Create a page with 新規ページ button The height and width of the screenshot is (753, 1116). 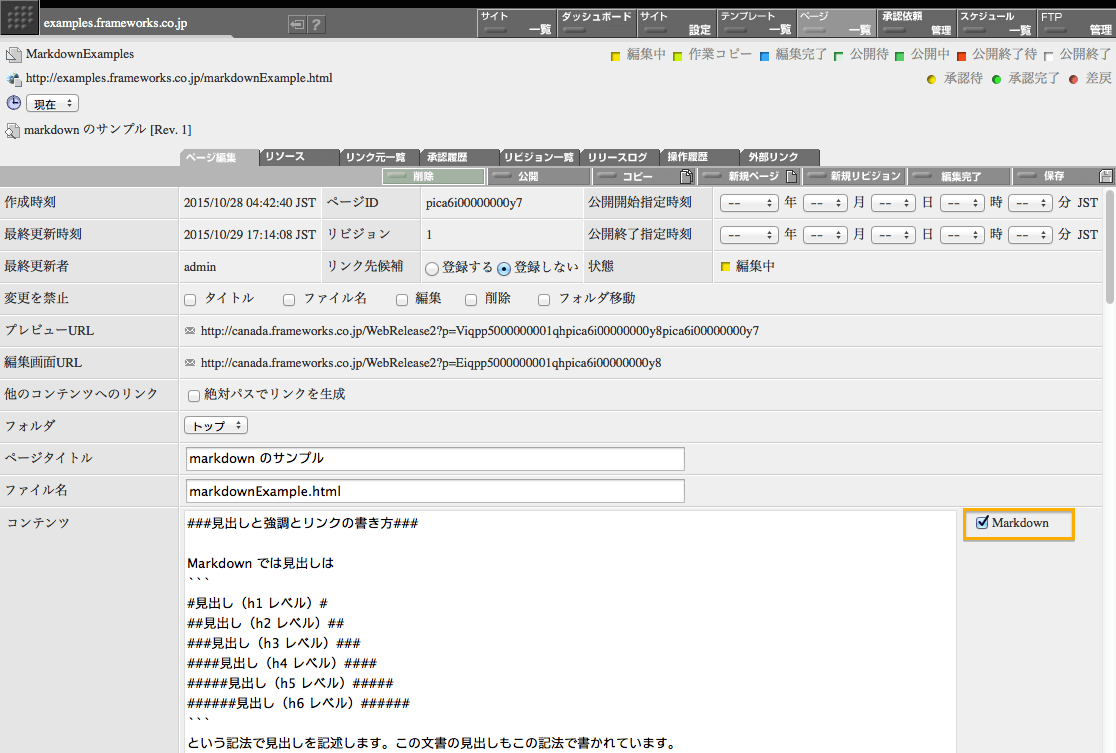[x=749, y=177]
